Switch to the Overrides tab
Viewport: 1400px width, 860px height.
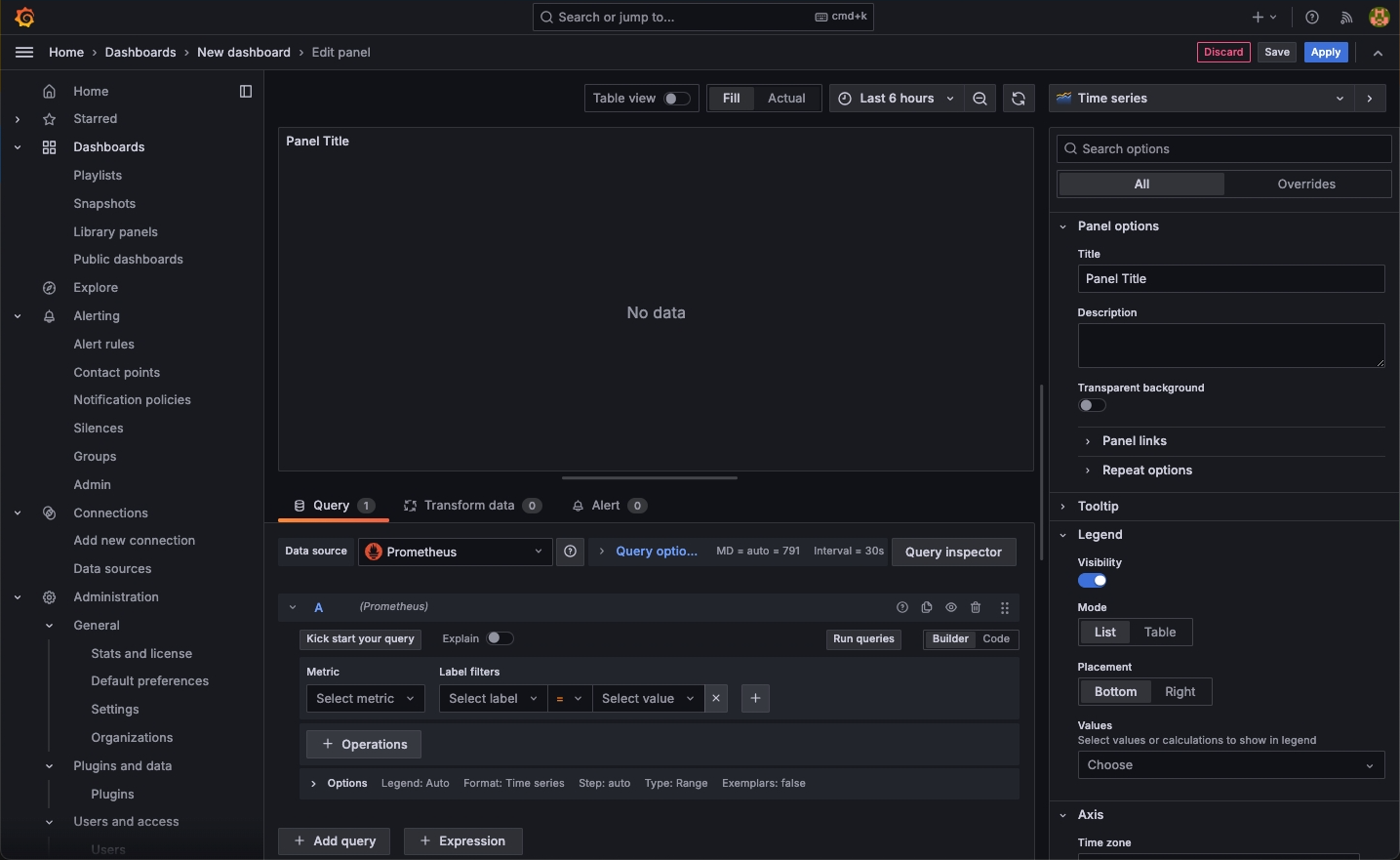point(1306,184)
